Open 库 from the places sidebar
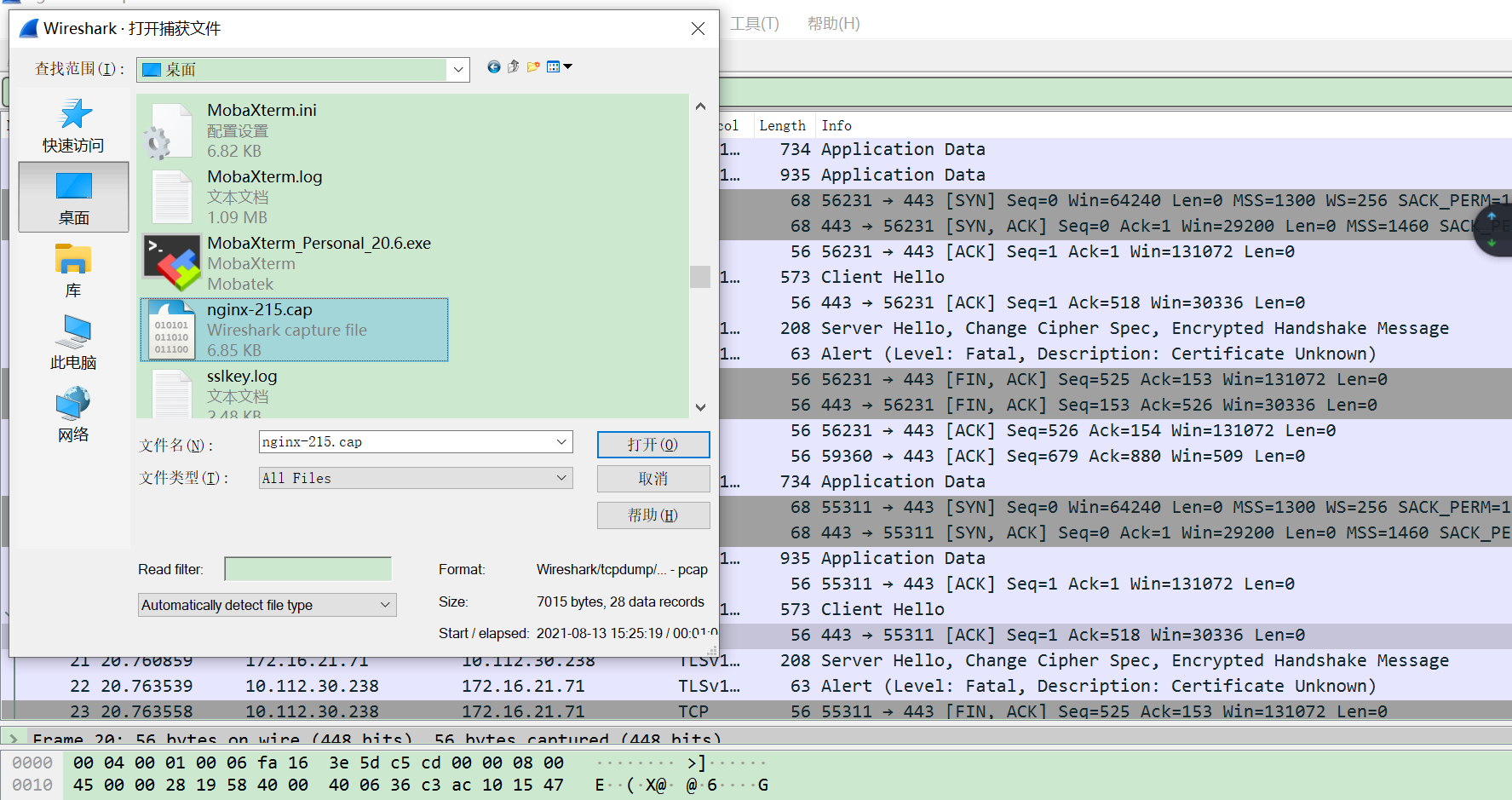This screenshot has height=800, width=1512. 72,270
